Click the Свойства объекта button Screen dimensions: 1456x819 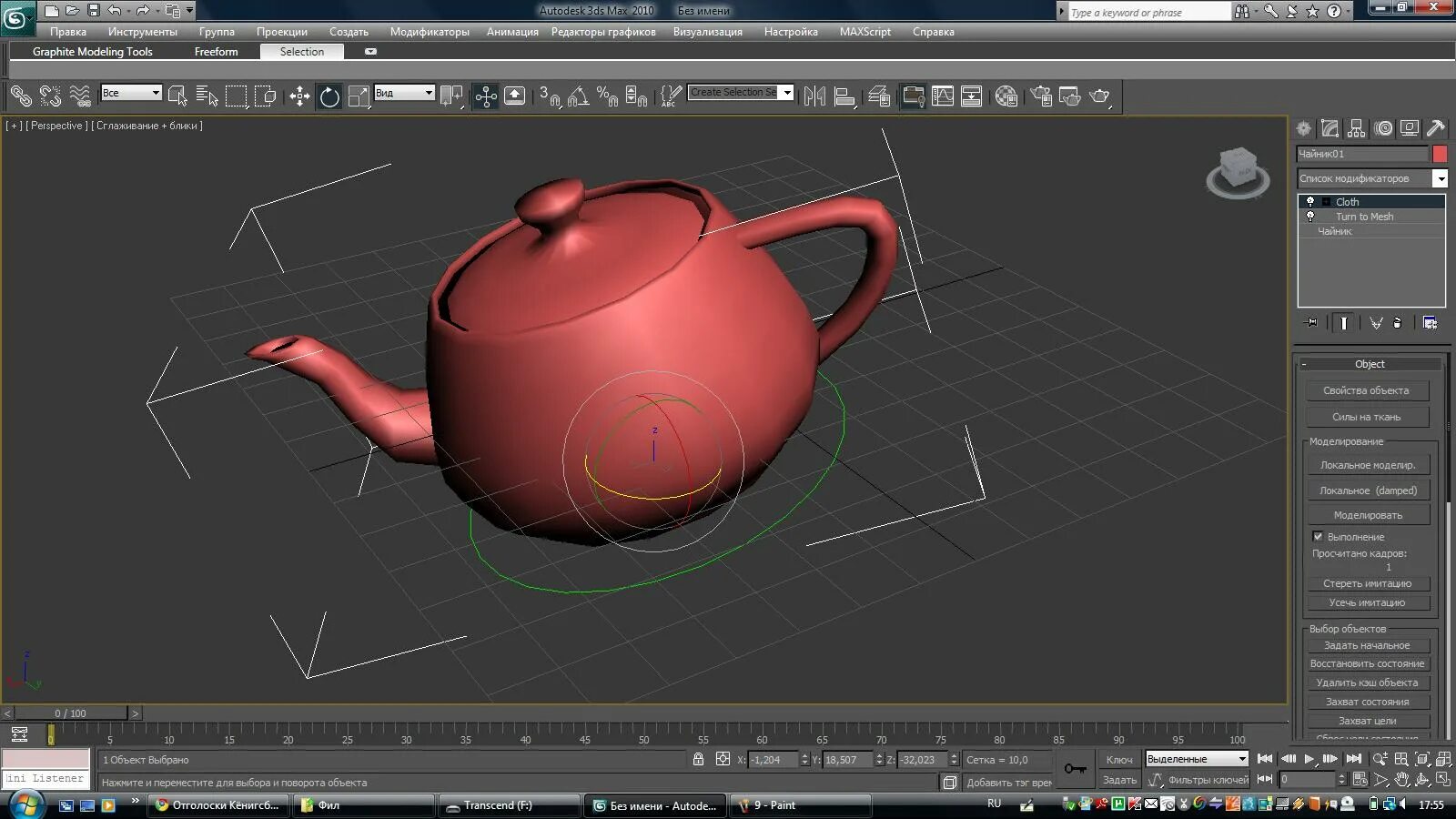1366,390
